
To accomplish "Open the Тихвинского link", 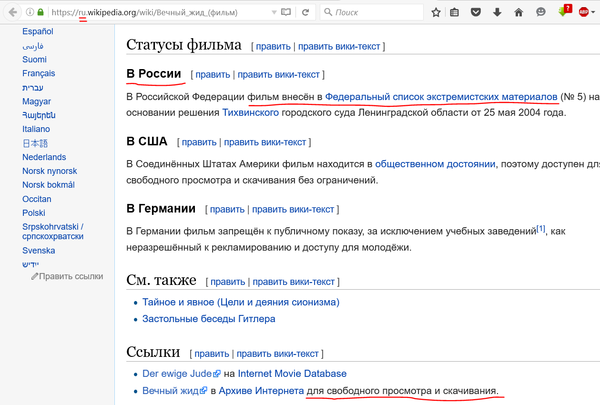I will point(251,113).
